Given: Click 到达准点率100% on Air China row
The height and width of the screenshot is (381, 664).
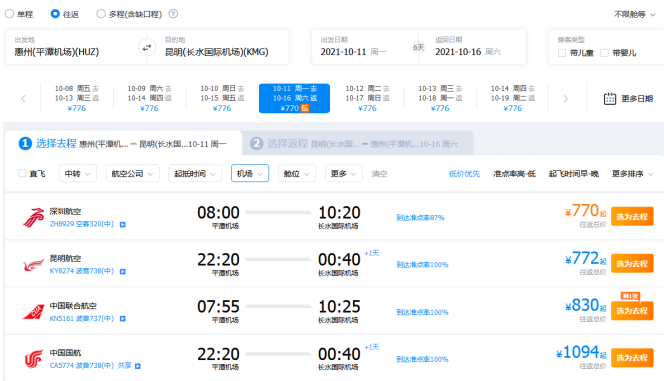Looking at the screenshot, I should 422,359.
